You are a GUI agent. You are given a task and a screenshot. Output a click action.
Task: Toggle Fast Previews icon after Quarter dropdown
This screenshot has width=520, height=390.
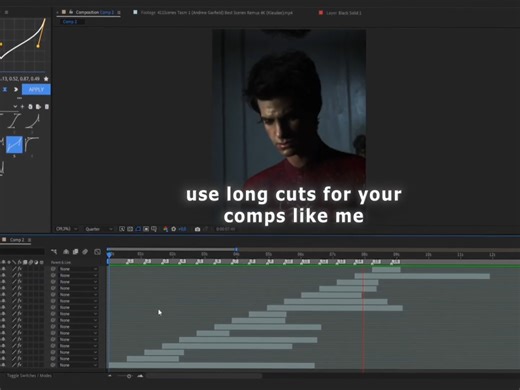point(122,229)
